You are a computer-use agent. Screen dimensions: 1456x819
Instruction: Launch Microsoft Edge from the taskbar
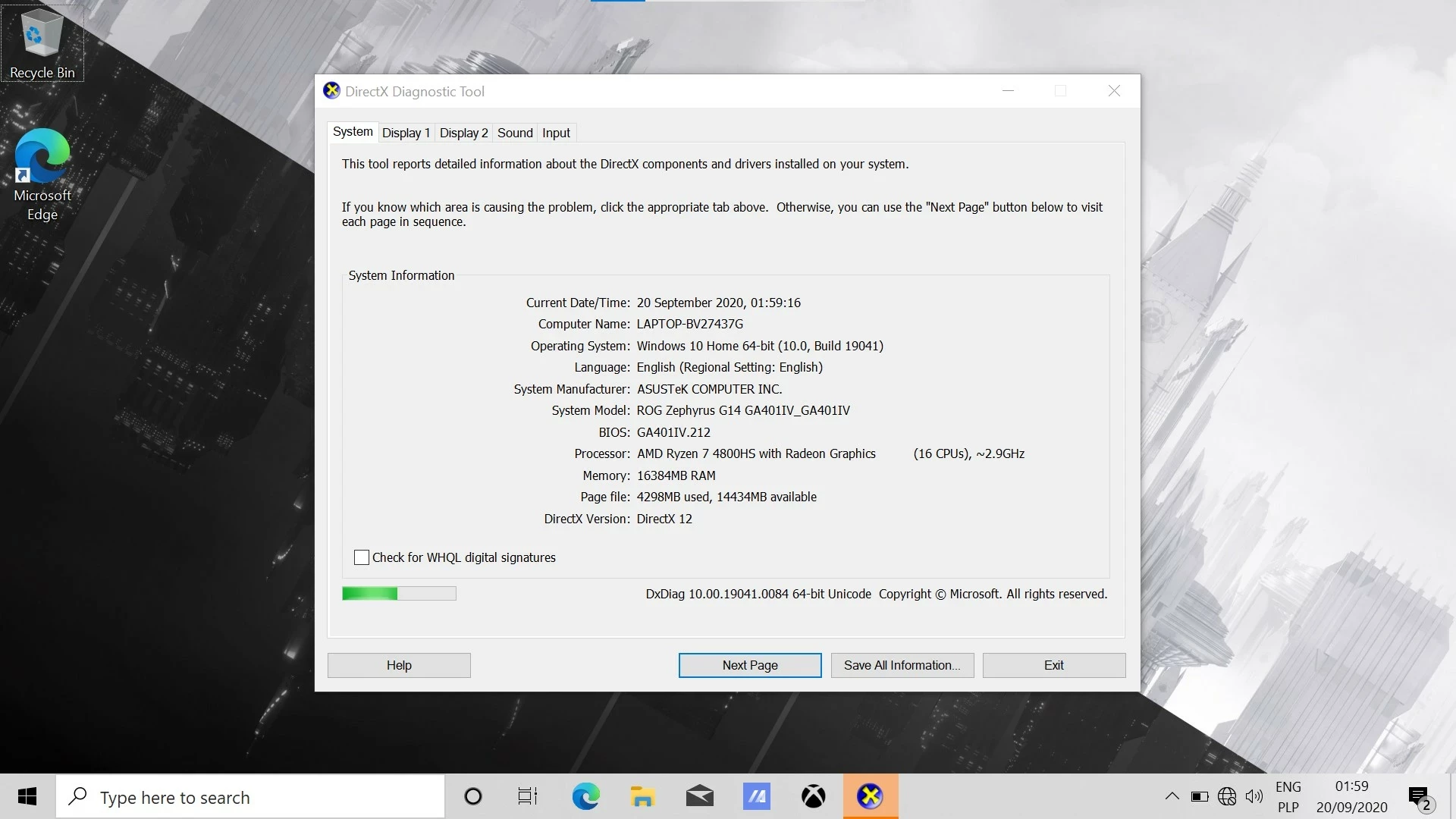tap(585, 796)
